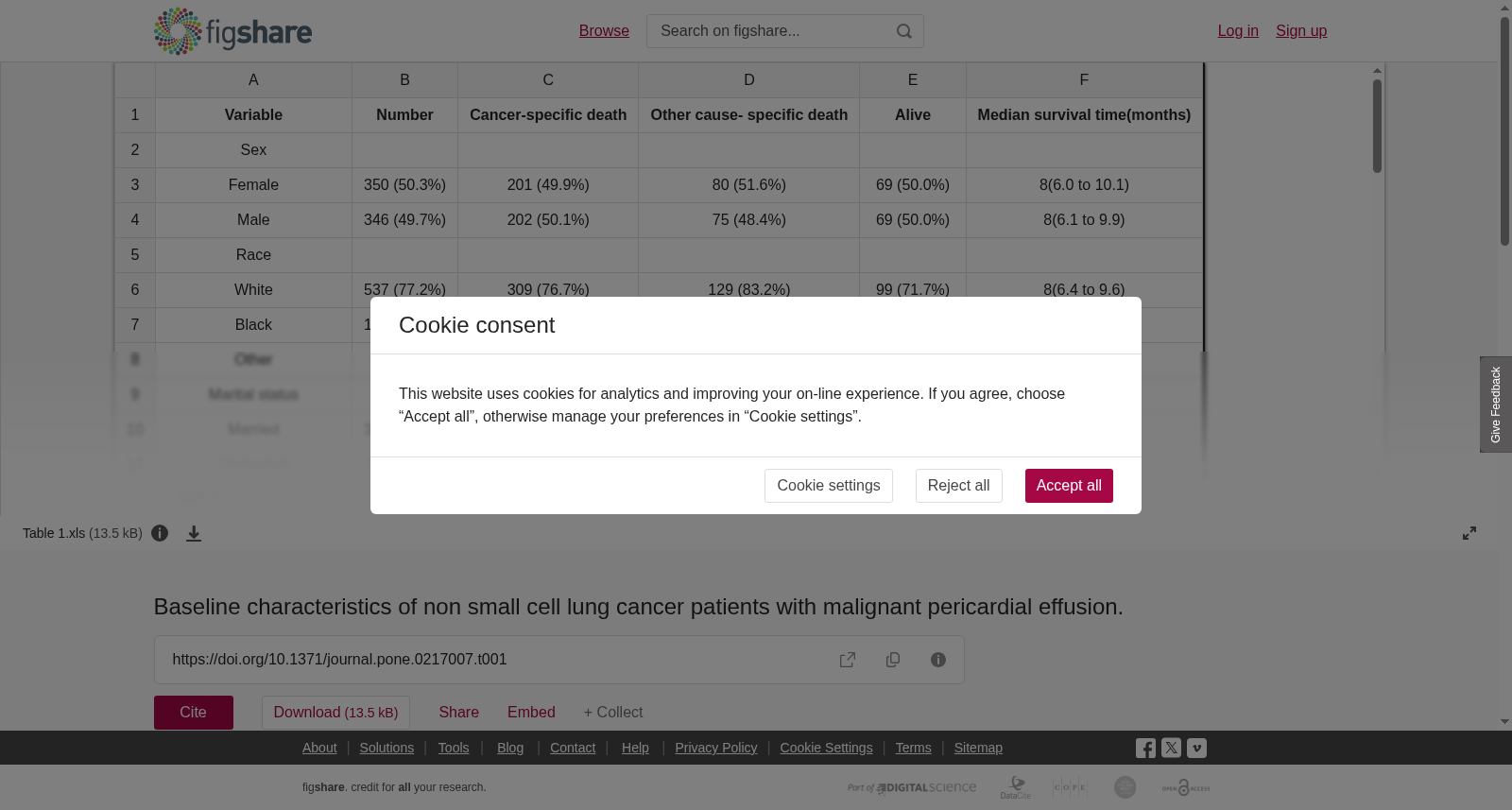This screenshot has height=810, width=1512.
Task: Click the Browse link
Action: click(604, 31)
